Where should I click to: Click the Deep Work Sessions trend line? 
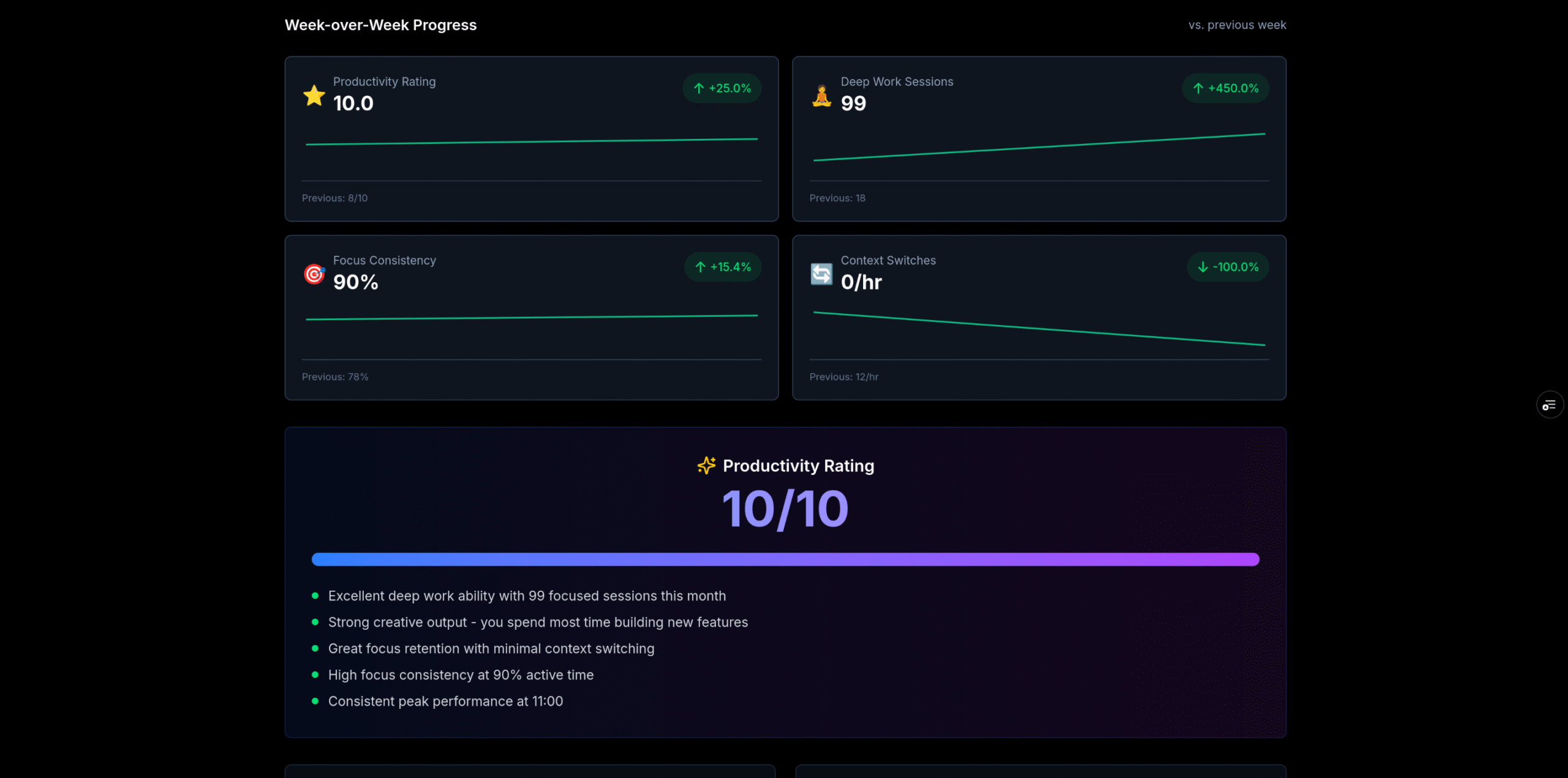pos(1039,148)
